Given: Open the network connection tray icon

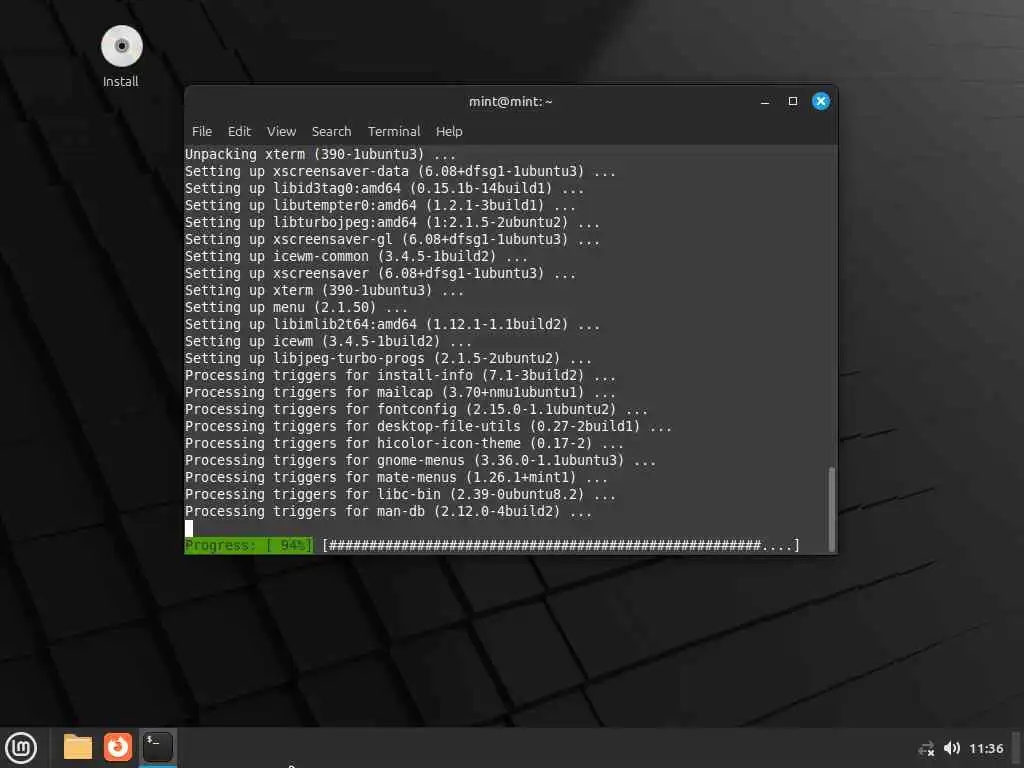Looking at the screenshot, I should (926, 748).
